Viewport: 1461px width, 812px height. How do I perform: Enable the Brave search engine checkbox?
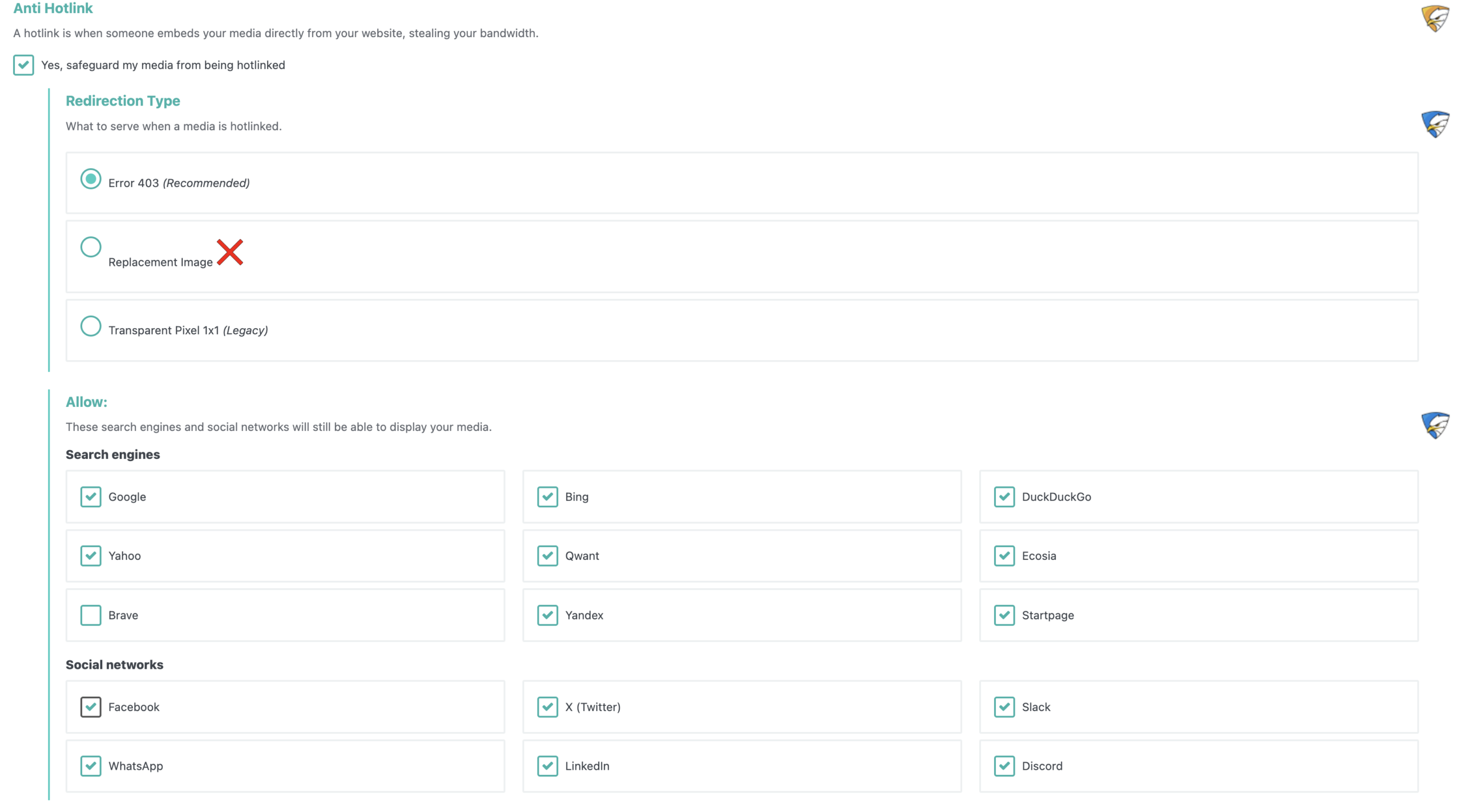click(x=91, y=615)
